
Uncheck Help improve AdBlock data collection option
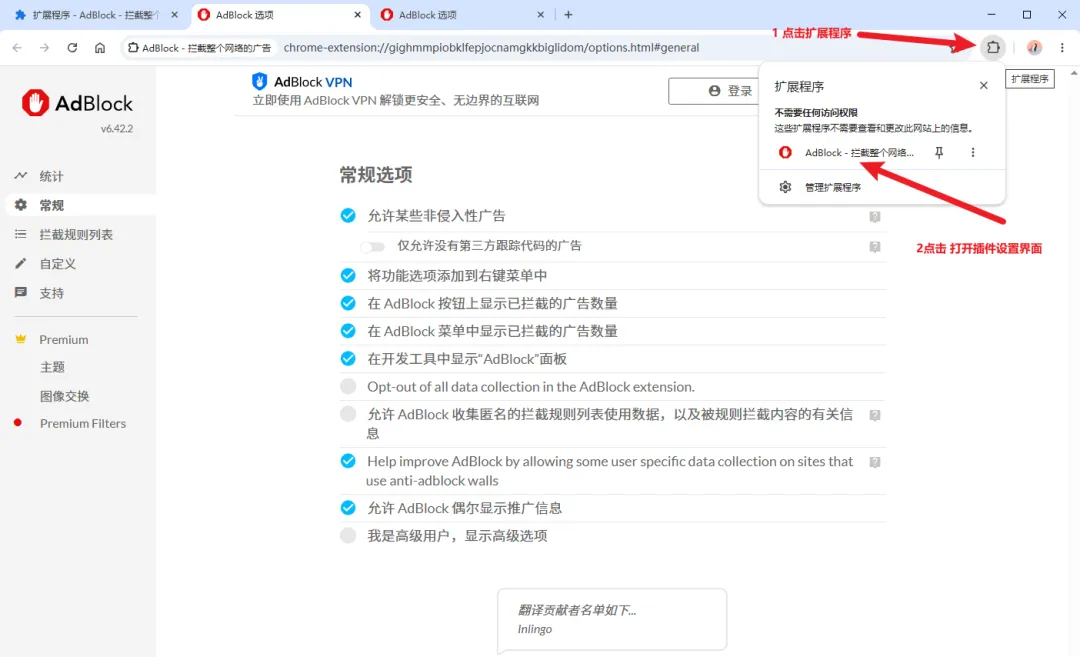point(348,461)
